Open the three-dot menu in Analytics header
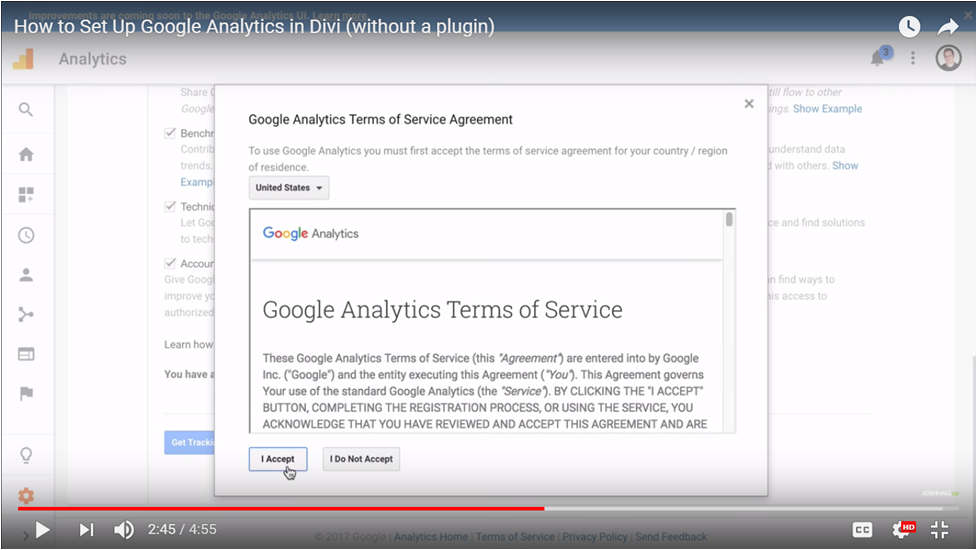Viewport: 977px width, 550px height. [x=913, y=58]
